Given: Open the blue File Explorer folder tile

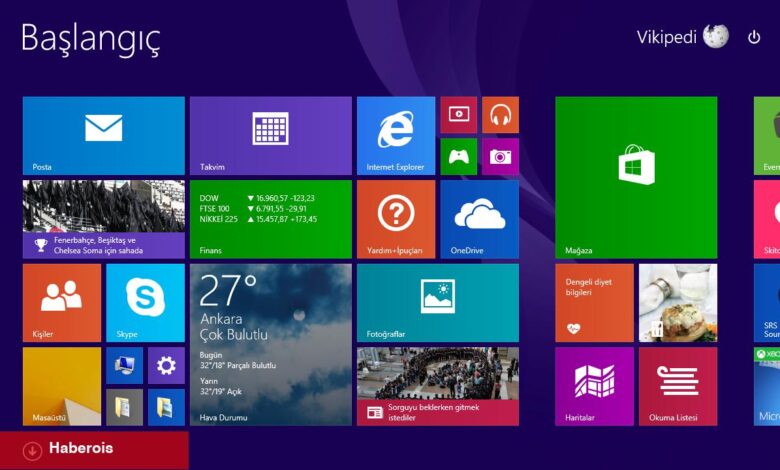Looking at the screenshot, I should pos(166,407).
